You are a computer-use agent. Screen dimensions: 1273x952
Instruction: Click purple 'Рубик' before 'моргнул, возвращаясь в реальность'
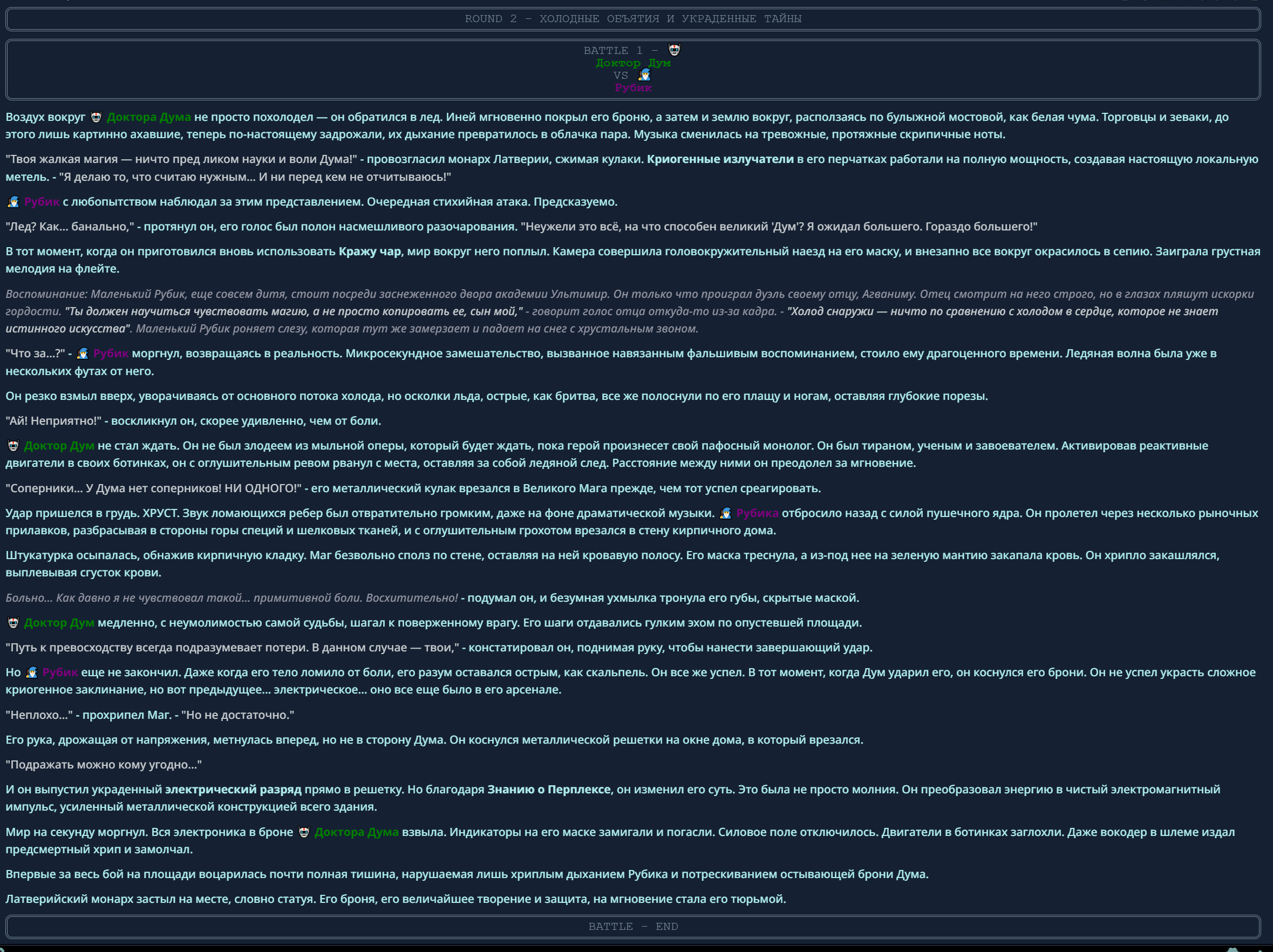coord(111,353)
